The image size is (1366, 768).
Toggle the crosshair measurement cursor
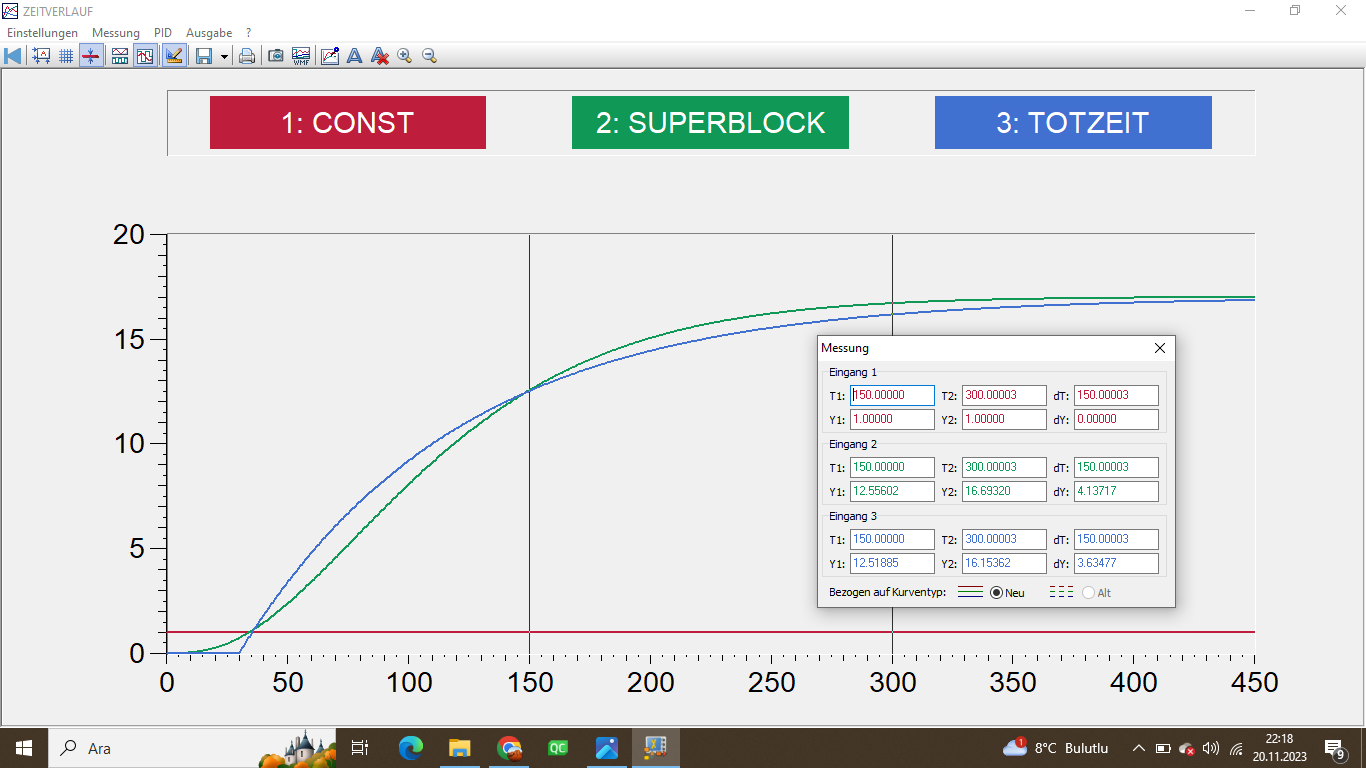(x=91, y=56)
